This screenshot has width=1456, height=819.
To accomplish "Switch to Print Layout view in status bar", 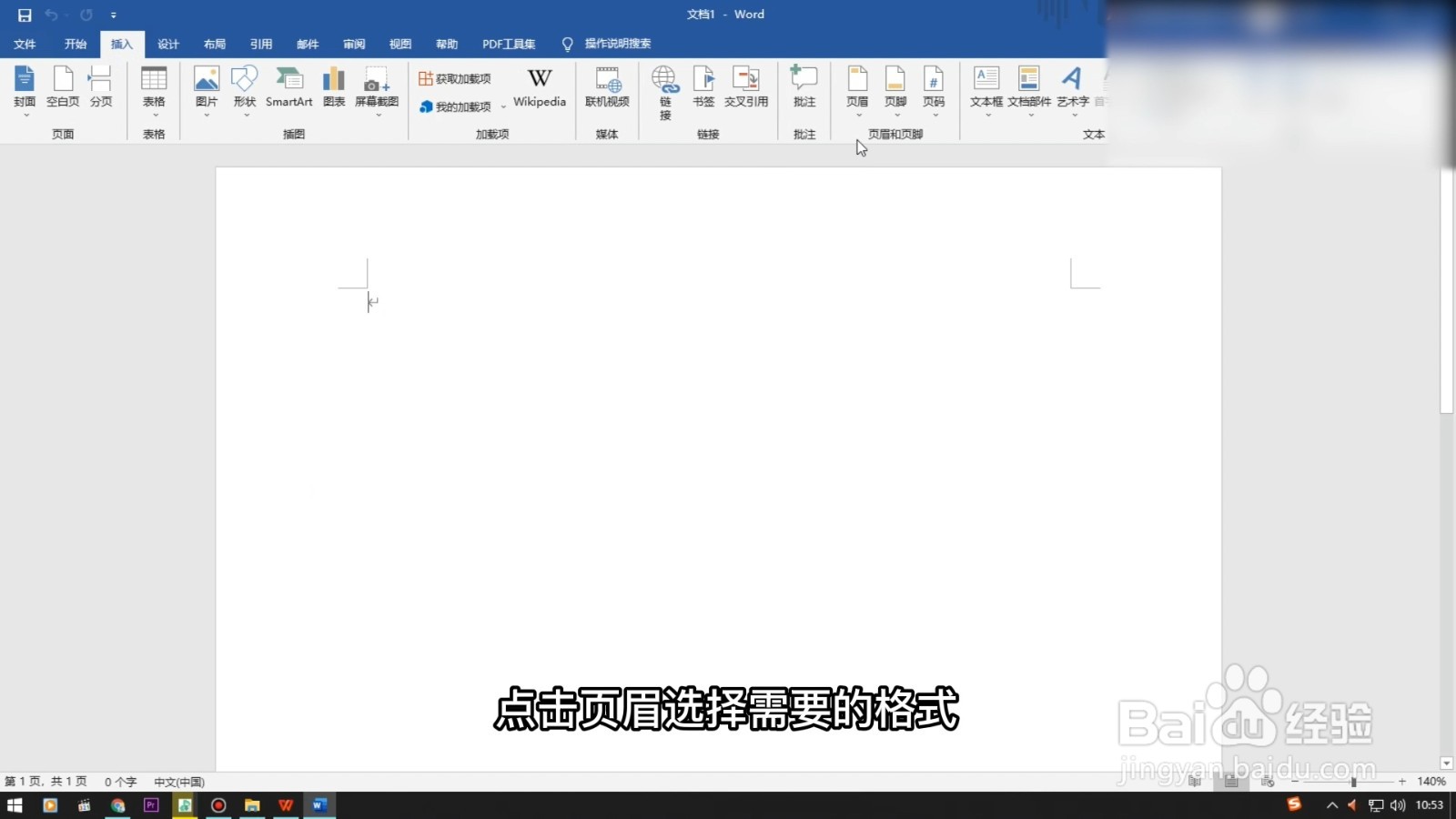I will pos(1231,782).
